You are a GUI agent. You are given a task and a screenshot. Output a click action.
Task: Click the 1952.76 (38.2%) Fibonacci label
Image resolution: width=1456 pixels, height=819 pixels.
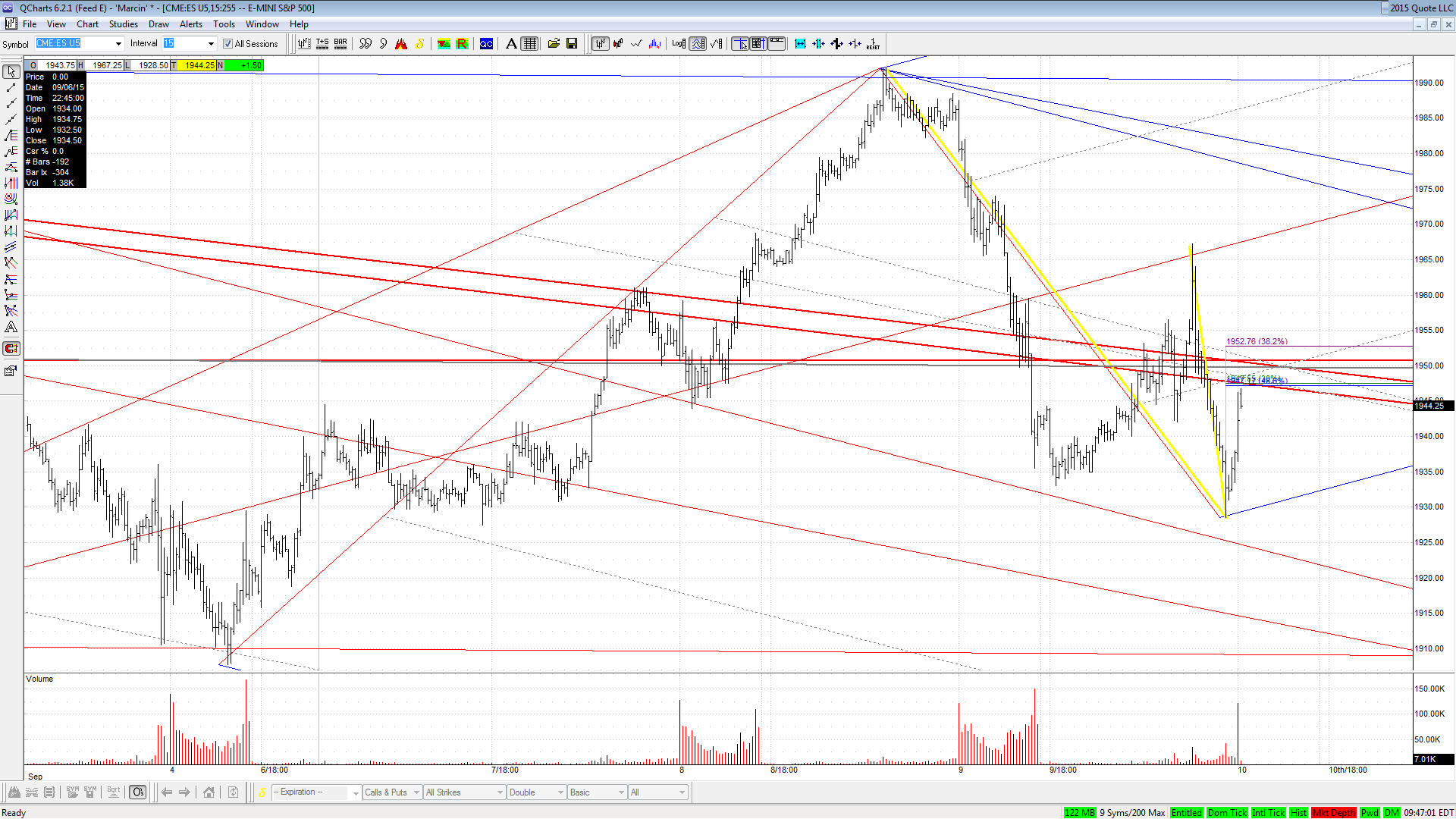1257,342
